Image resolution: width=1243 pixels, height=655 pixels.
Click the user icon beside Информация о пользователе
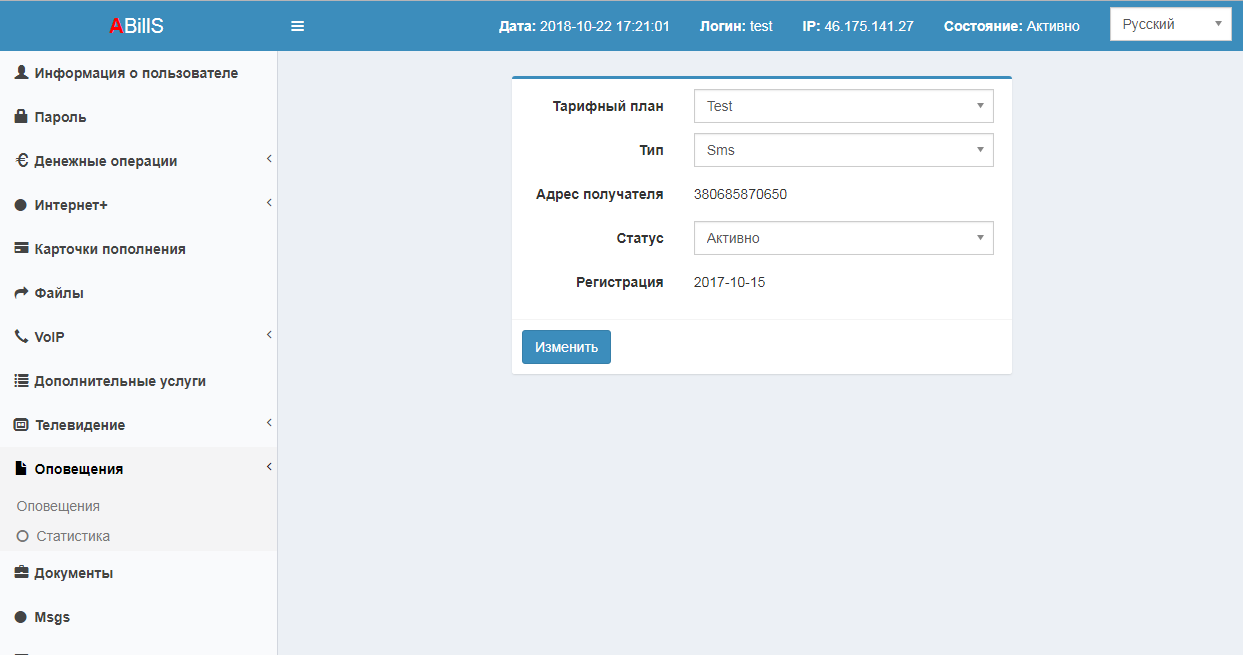click(21, 73)
